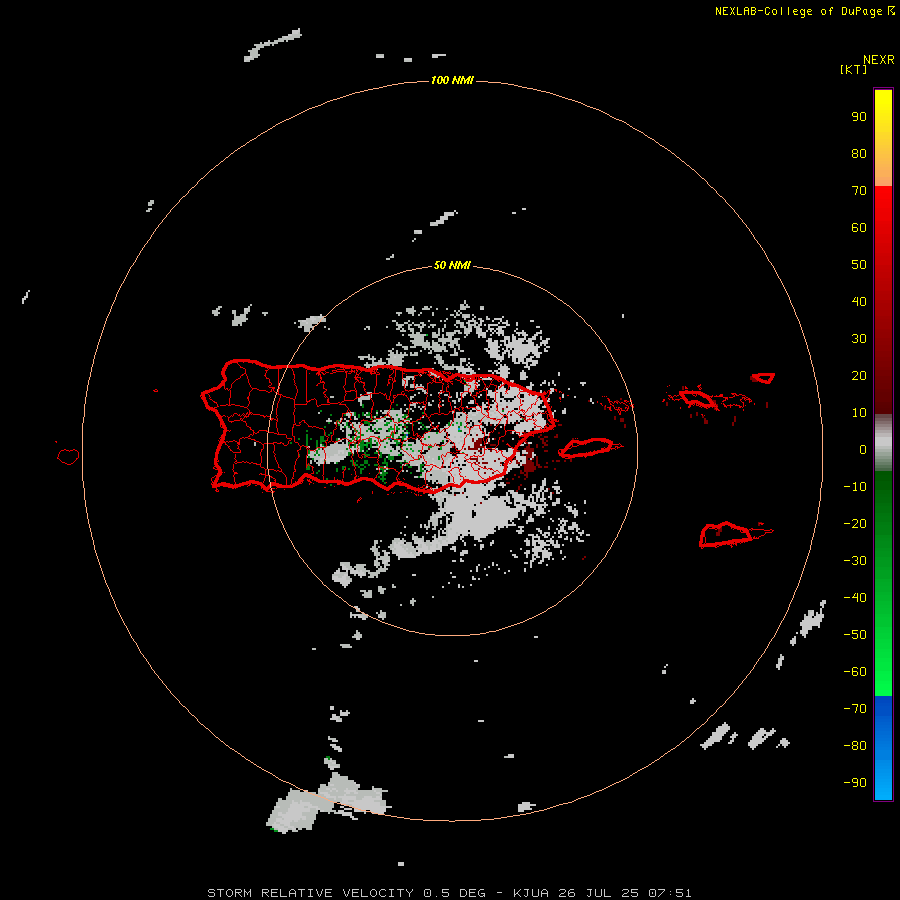
Task: Pick the blue segment of the color bar
Action: [883, 748]
